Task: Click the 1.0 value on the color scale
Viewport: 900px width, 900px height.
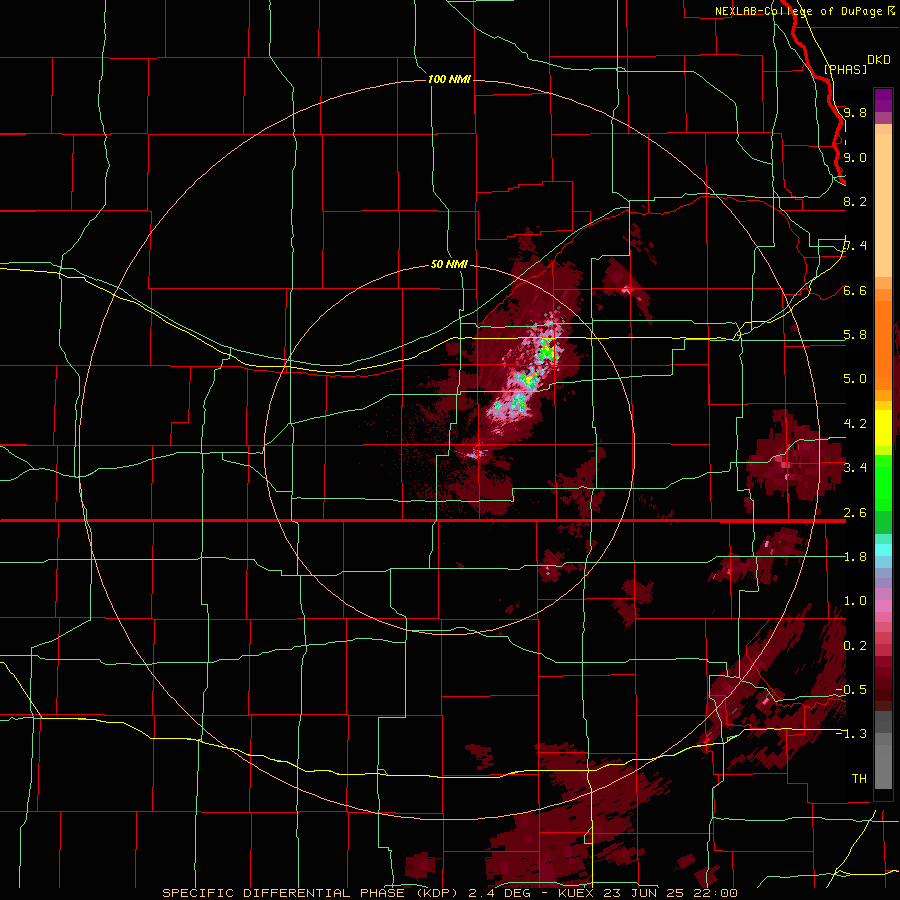Action: tap(855, 600)
